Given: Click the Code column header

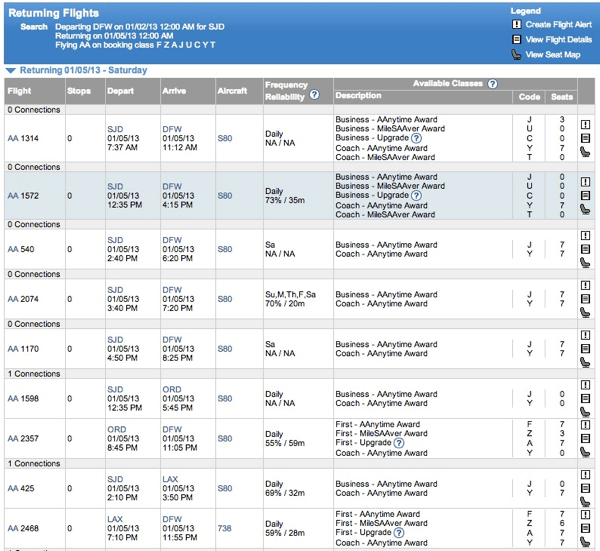Looking at the screenshot, I should click(x=529, y=97).
